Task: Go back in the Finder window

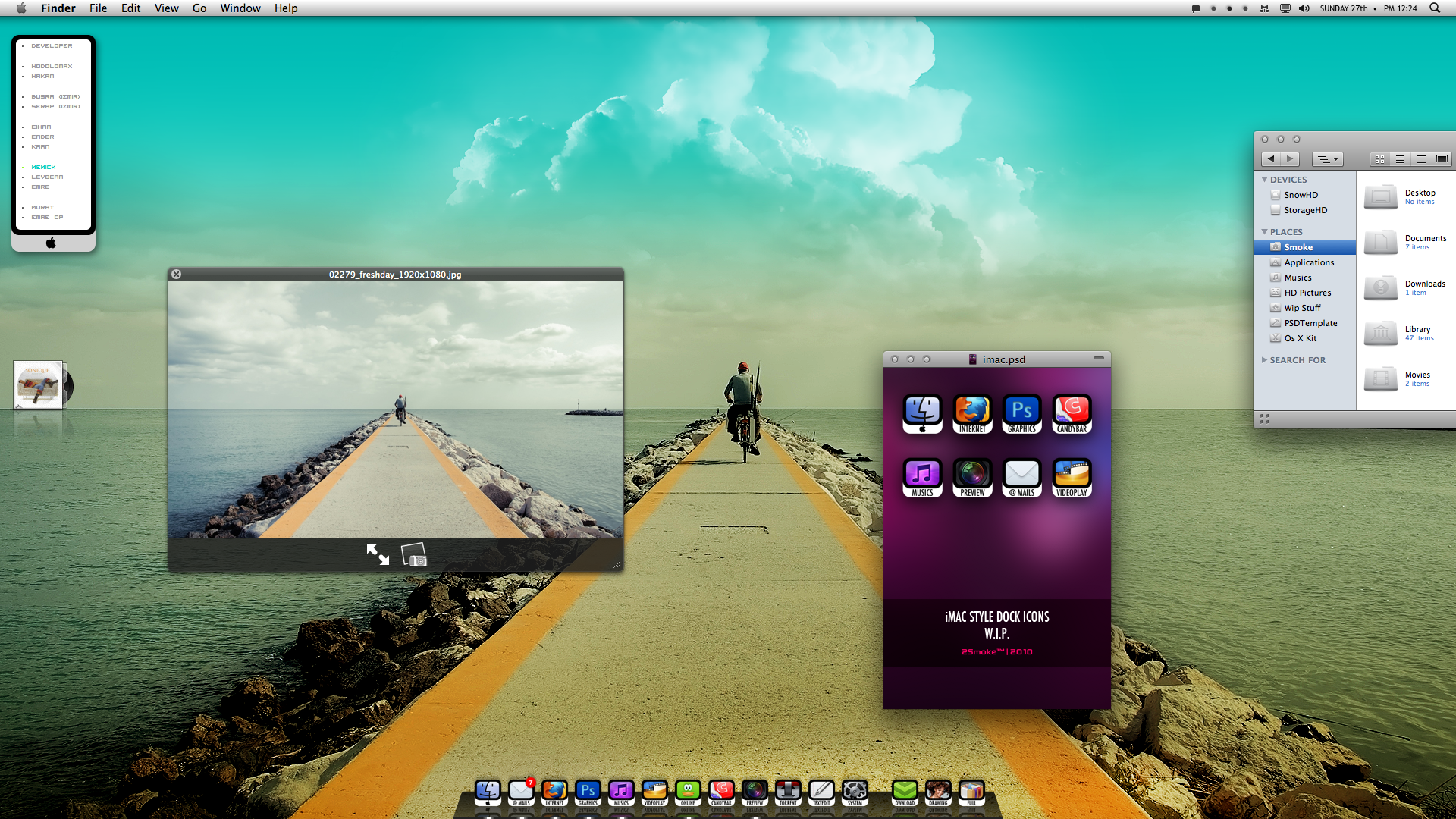Action: [x=1271, y=159]
